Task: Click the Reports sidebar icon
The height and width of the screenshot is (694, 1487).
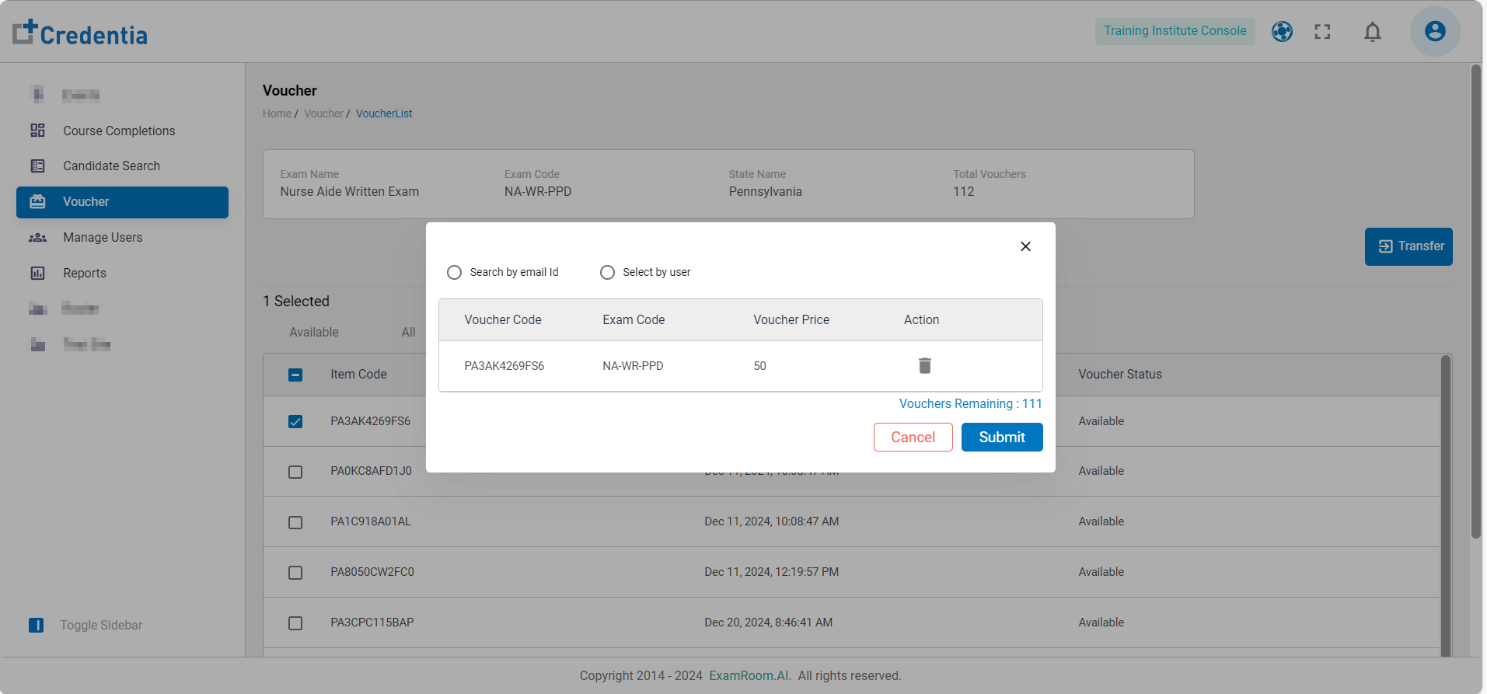Action: (x=38, y=273)
